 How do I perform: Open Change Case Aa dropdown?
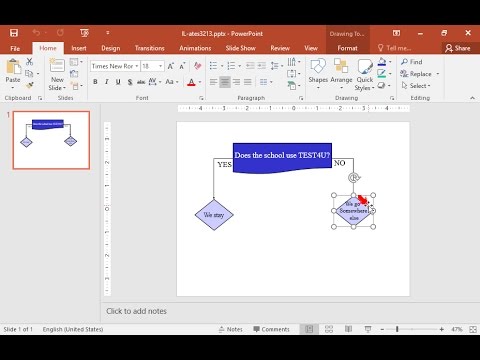[x=172, y=82]
